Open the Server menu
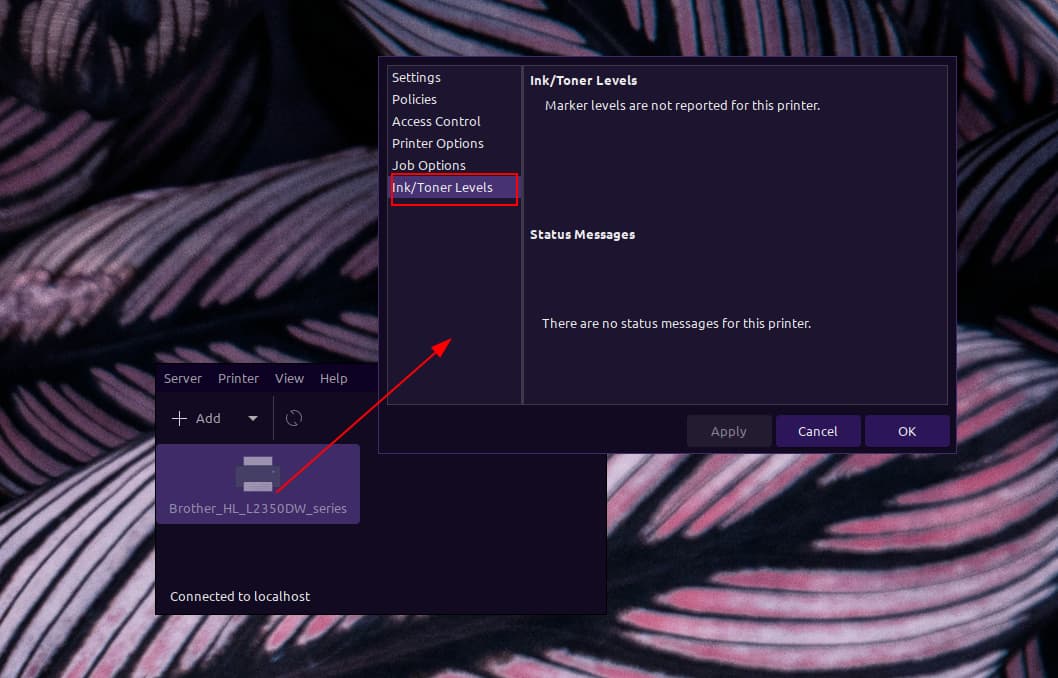This screenshot has width=1058, height=678. tap(183, 378)
